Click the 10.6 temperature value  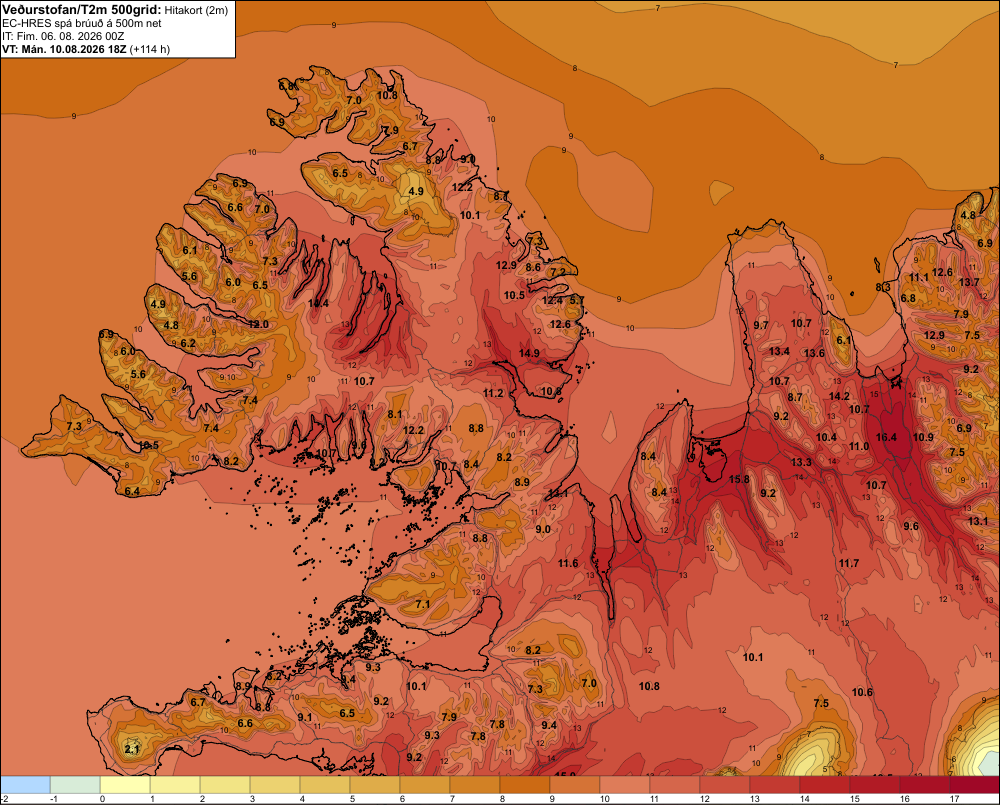862,692
